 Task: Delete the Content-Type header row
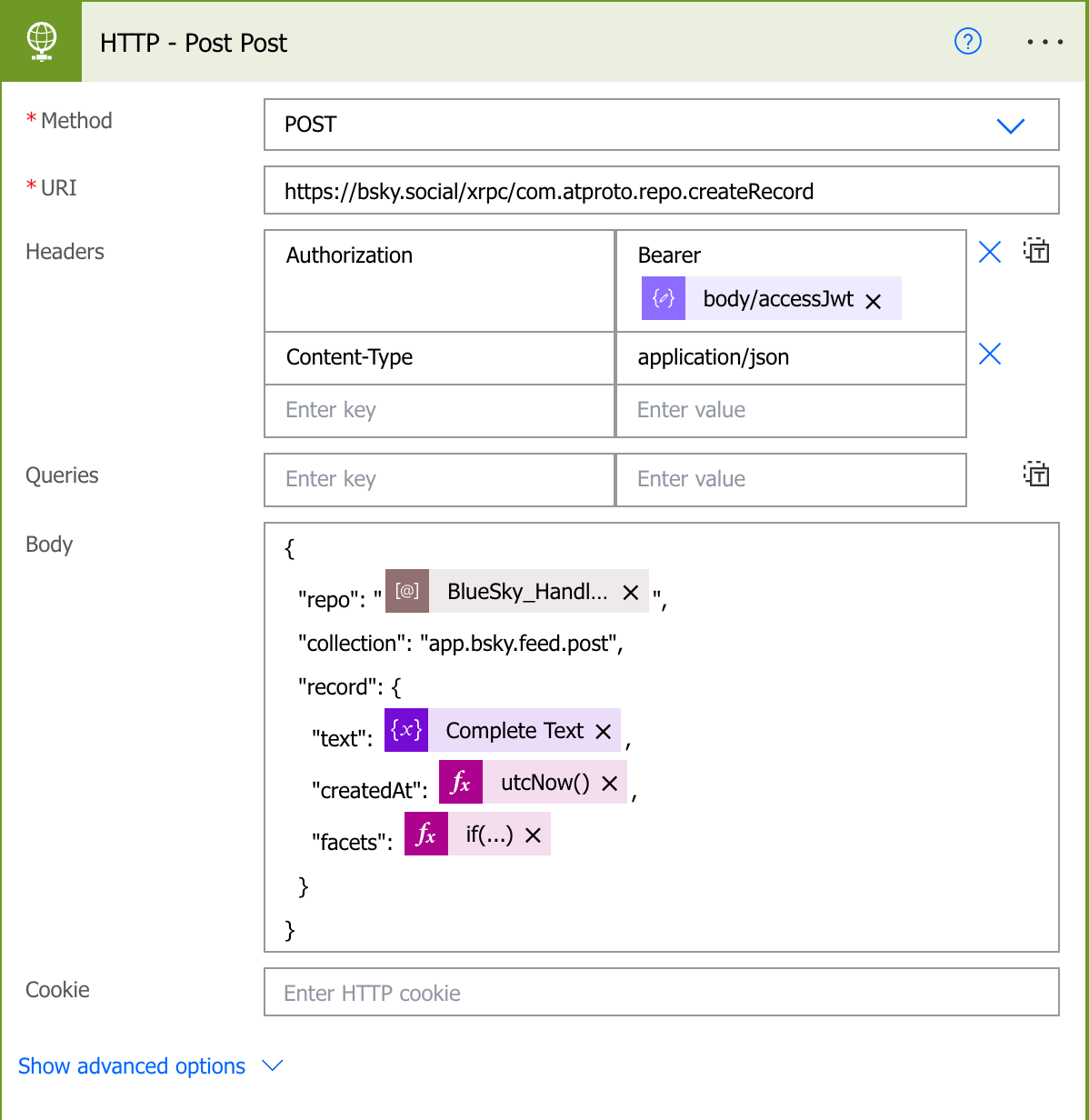coord(989,354)
